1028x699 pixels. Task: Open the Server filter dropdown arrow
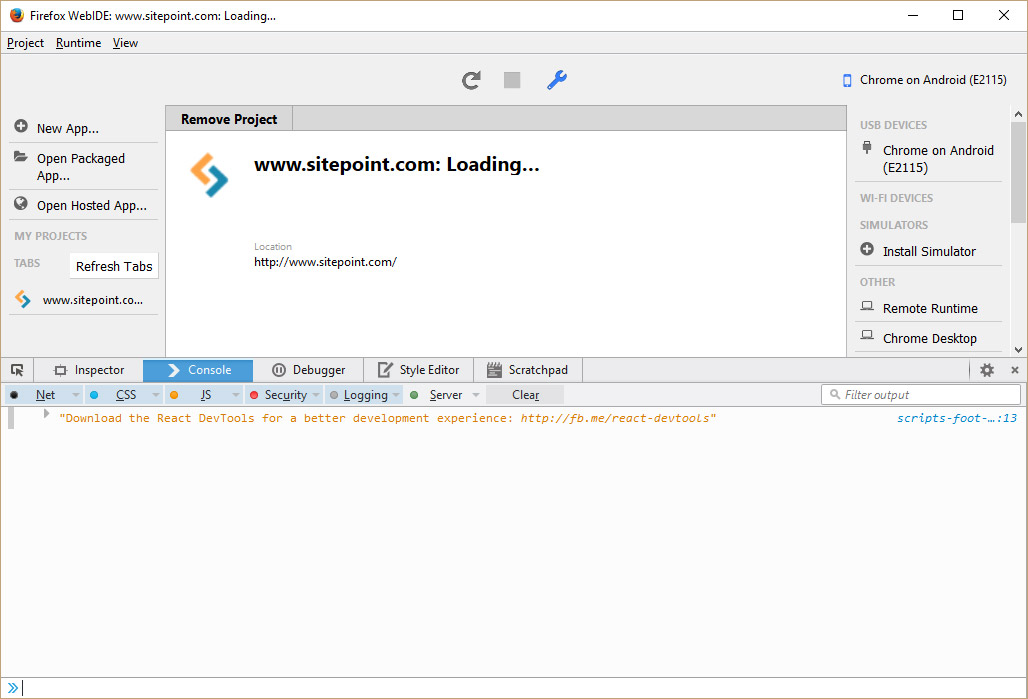(x=476, y=395)
